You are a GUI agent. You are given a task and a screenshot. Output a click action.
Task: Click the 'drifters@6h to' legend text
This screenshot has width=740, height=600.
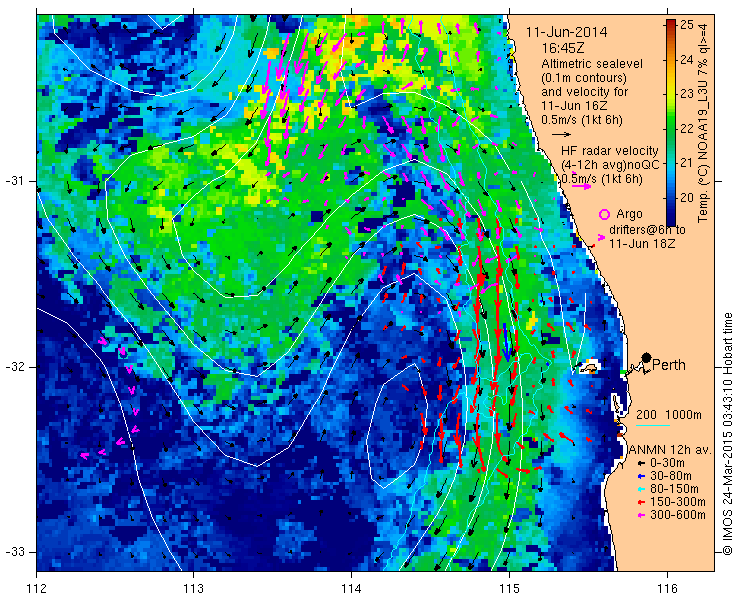648,230
